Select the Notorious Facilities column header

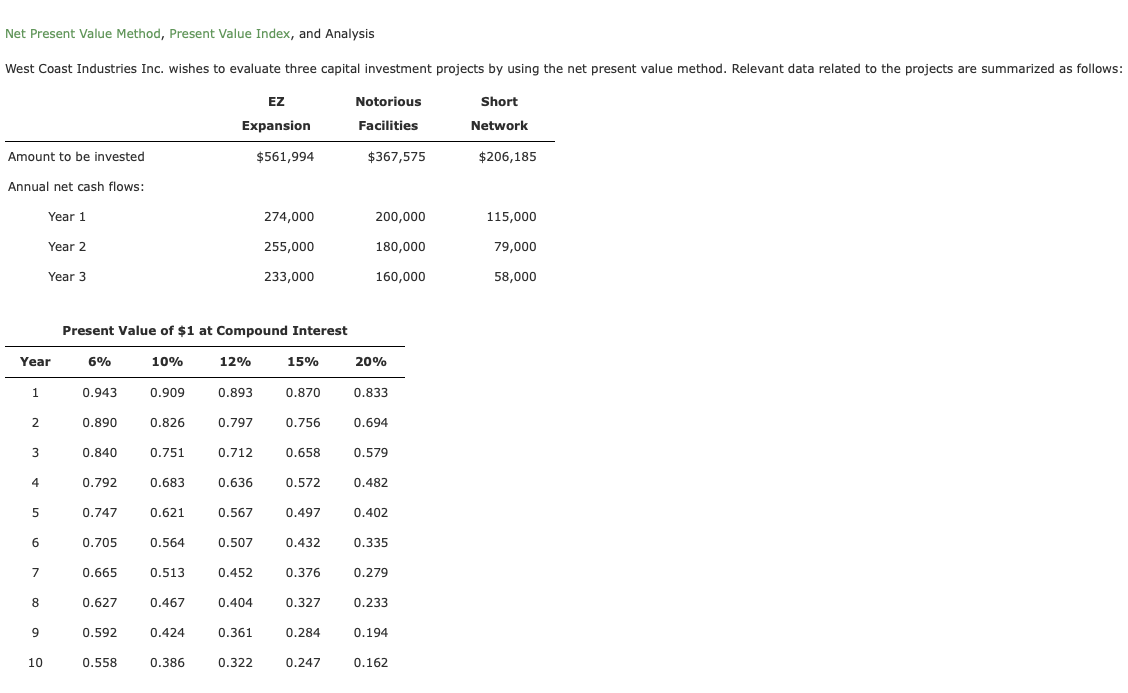(388, 113)
